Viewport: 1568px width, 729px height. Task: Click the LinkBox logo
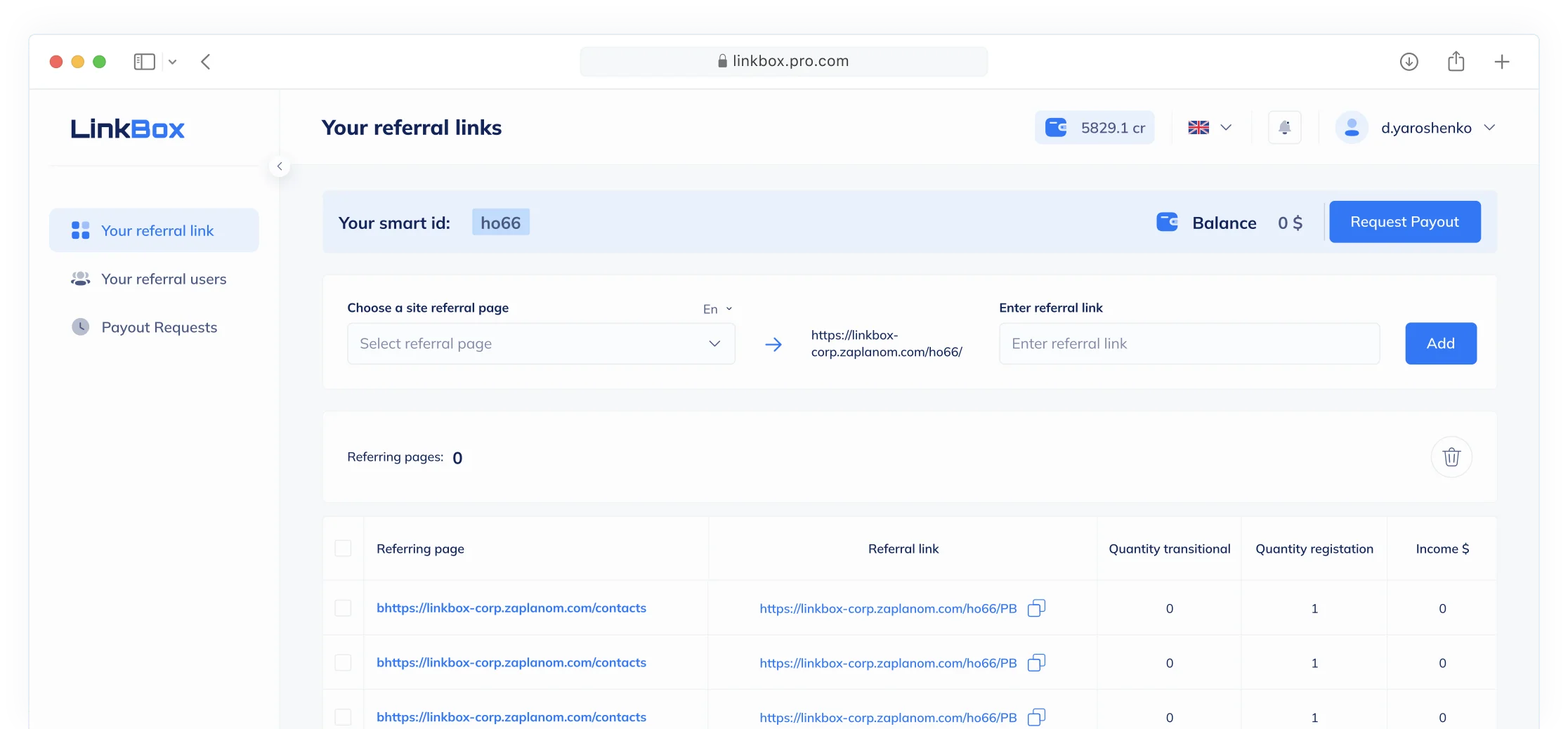128,129
